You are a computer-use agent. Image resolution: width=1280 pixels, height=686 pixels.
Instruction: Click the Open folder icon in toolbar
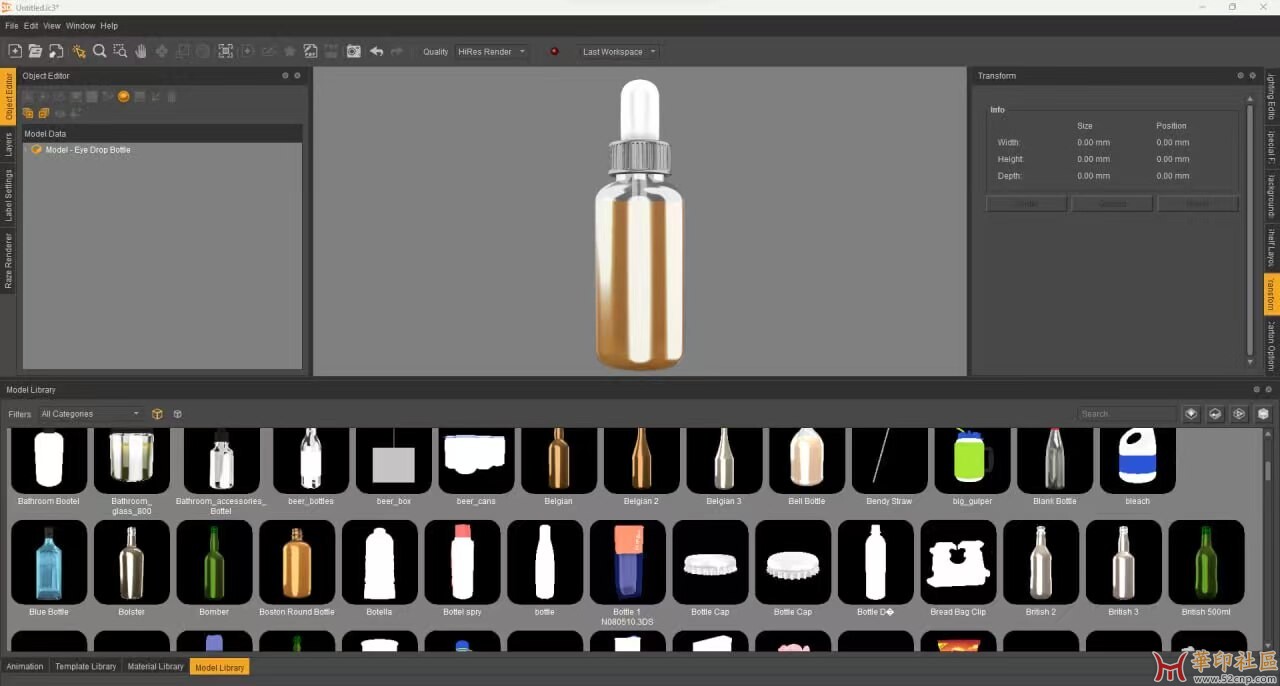pyautogui.click(x=35, y=51)
